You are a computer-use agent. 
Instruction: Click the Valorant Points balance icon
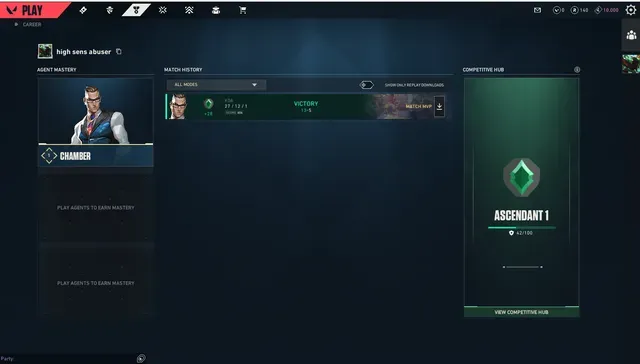[556, 10]
